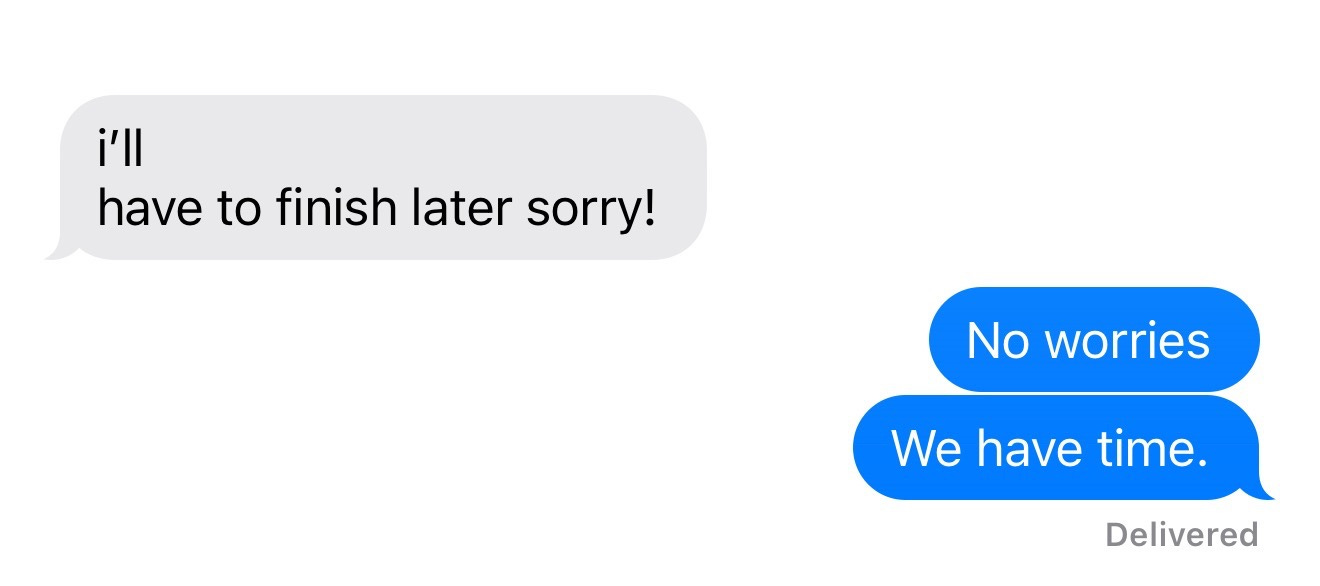Click the word "i'll" in gray bubble
Viewport: 1320px width, 586px height.
[121, 150]
